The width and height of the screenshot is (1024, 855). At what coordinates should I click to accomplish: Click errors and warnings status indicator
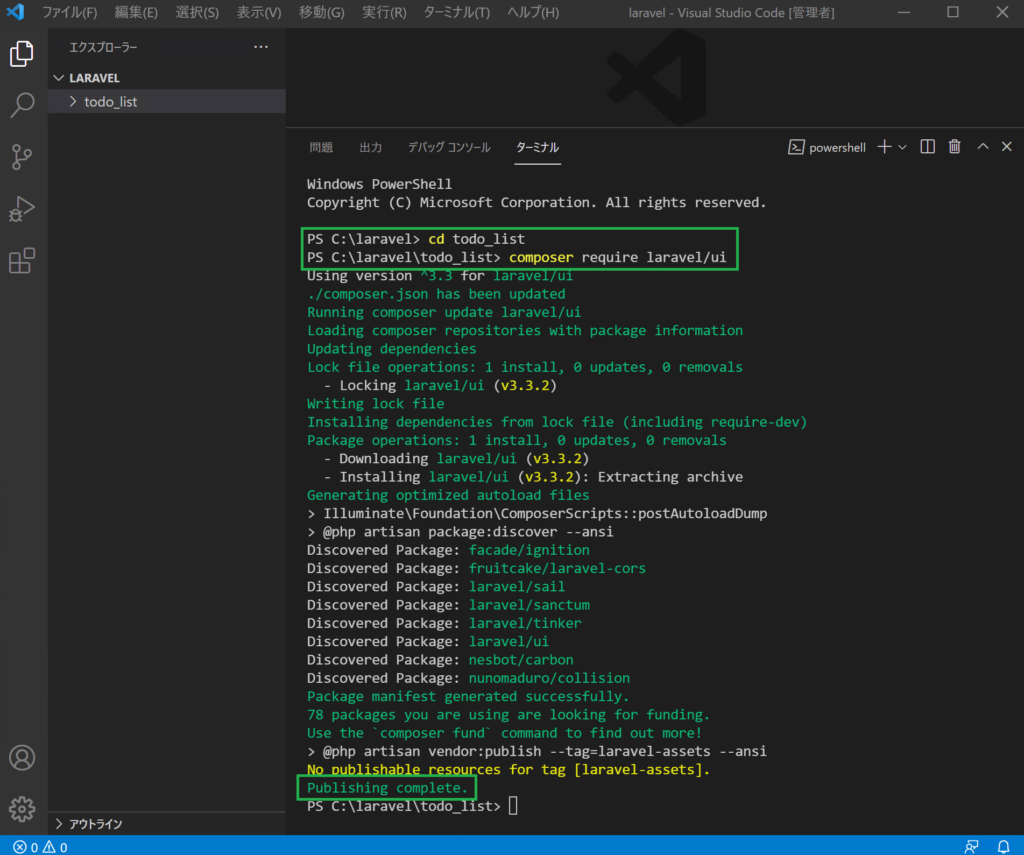tap(40, 847)
